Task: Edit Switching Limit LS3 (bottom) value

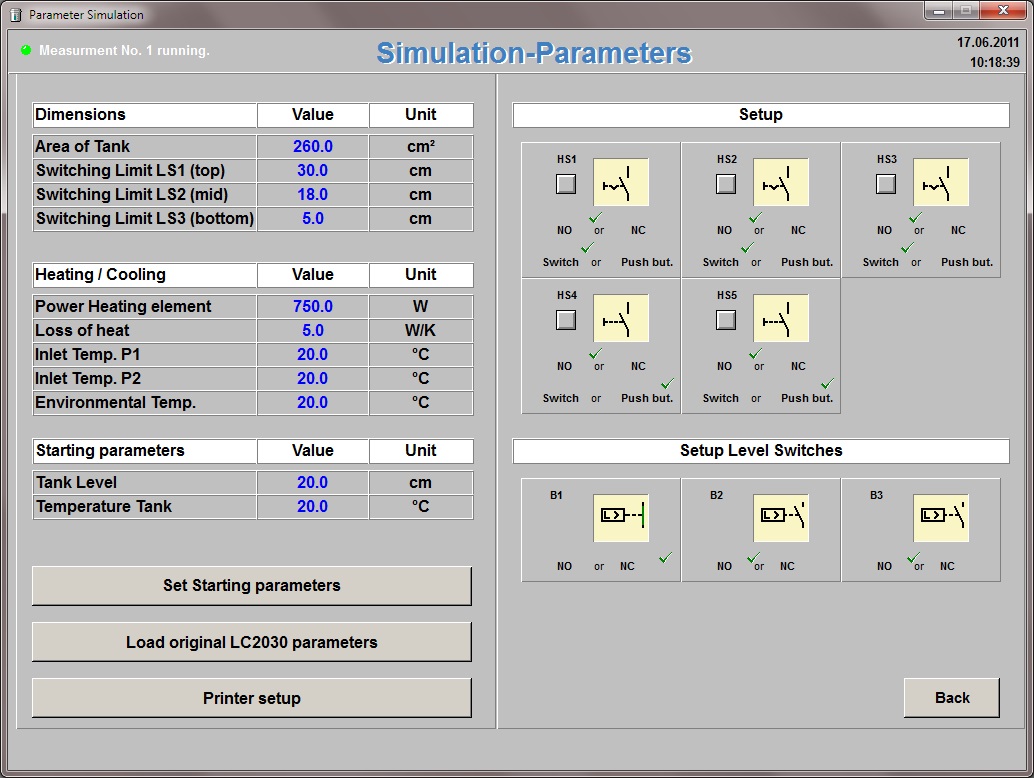Action: pyautogui.click(x=313, y=218)
